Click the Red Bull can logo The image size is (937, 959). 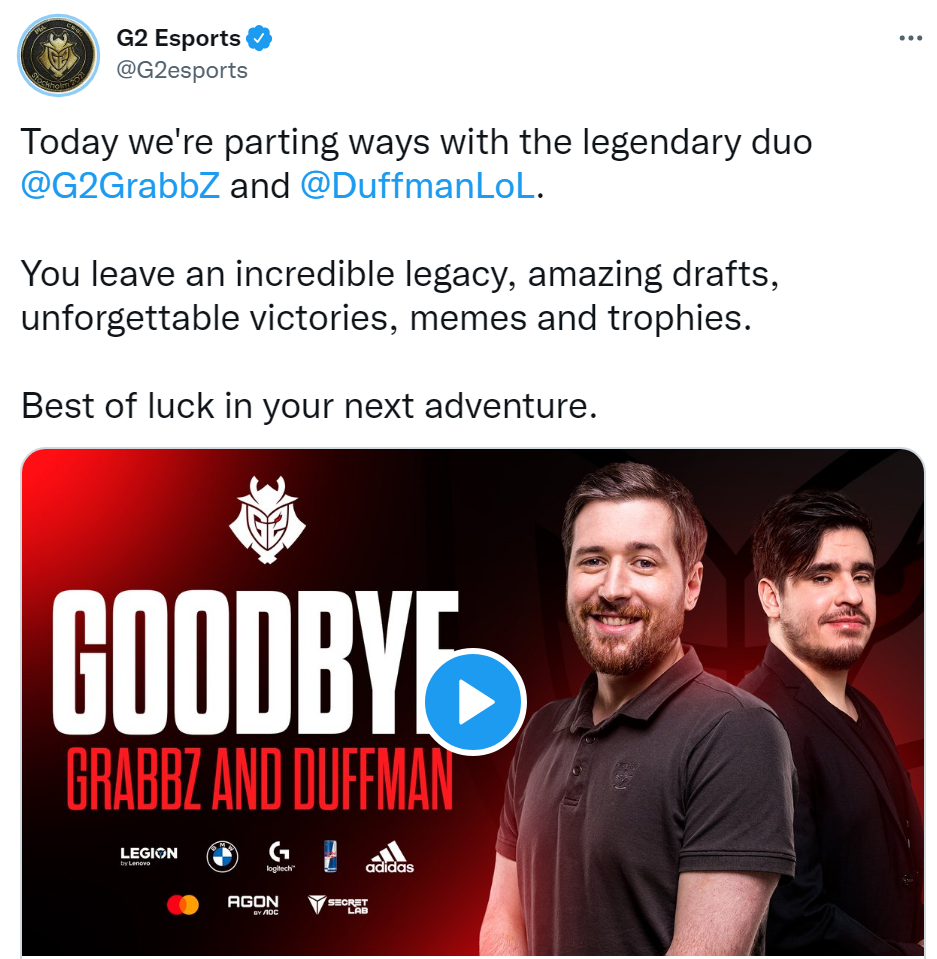click(330, 856)
